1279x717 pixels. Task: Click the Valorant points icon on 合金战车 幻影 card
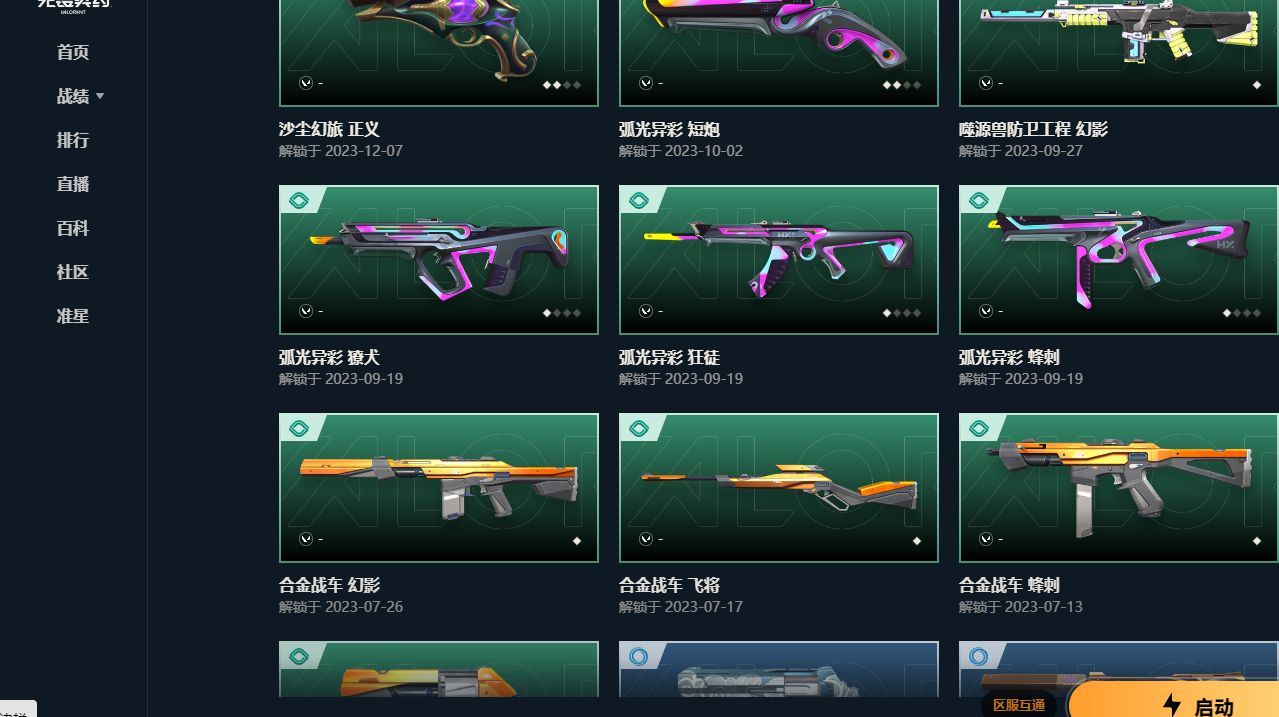point(306,540)
